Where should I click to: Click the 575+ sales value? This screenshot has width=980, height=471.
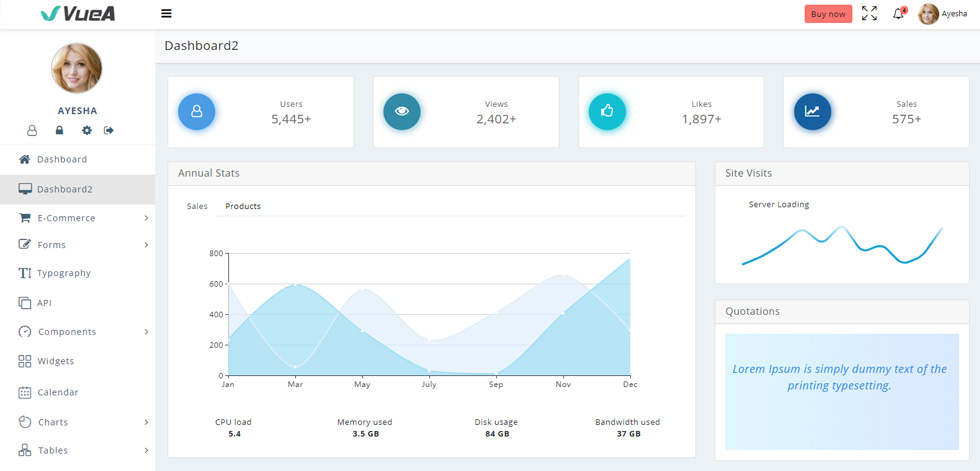pos(906,119)
